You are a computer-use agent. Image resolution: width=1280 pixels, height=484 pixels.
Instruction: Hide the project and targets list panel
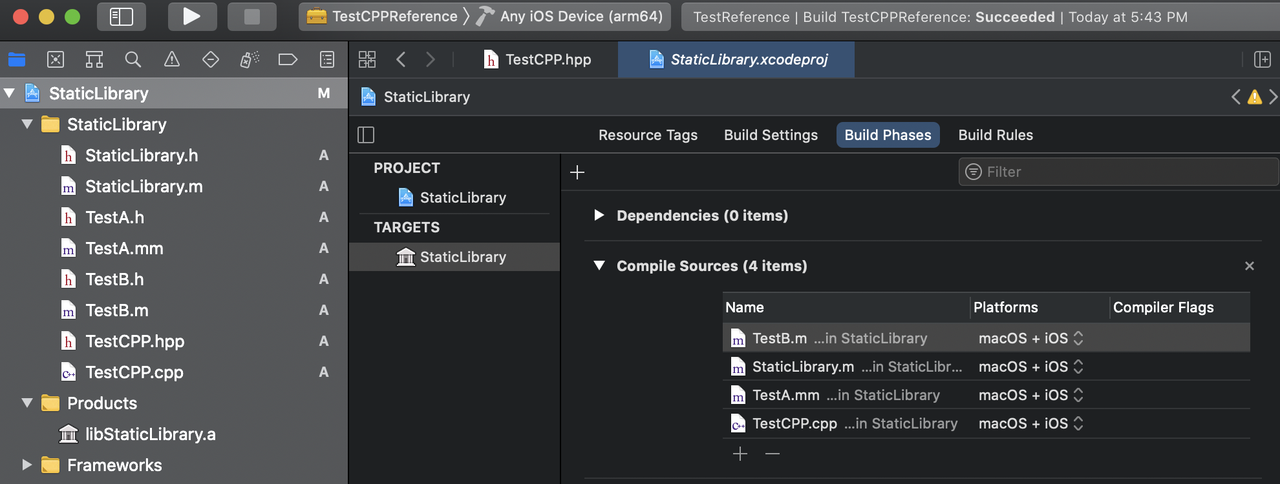pos(366,135)
